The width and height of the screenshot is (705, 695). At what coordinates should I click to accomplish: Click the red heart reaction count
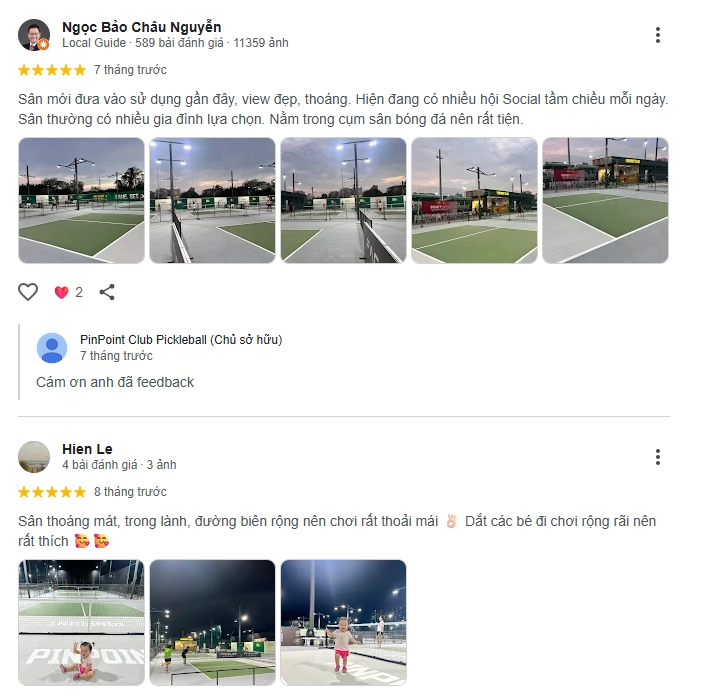pyautogui.click(x=68, y=292)
